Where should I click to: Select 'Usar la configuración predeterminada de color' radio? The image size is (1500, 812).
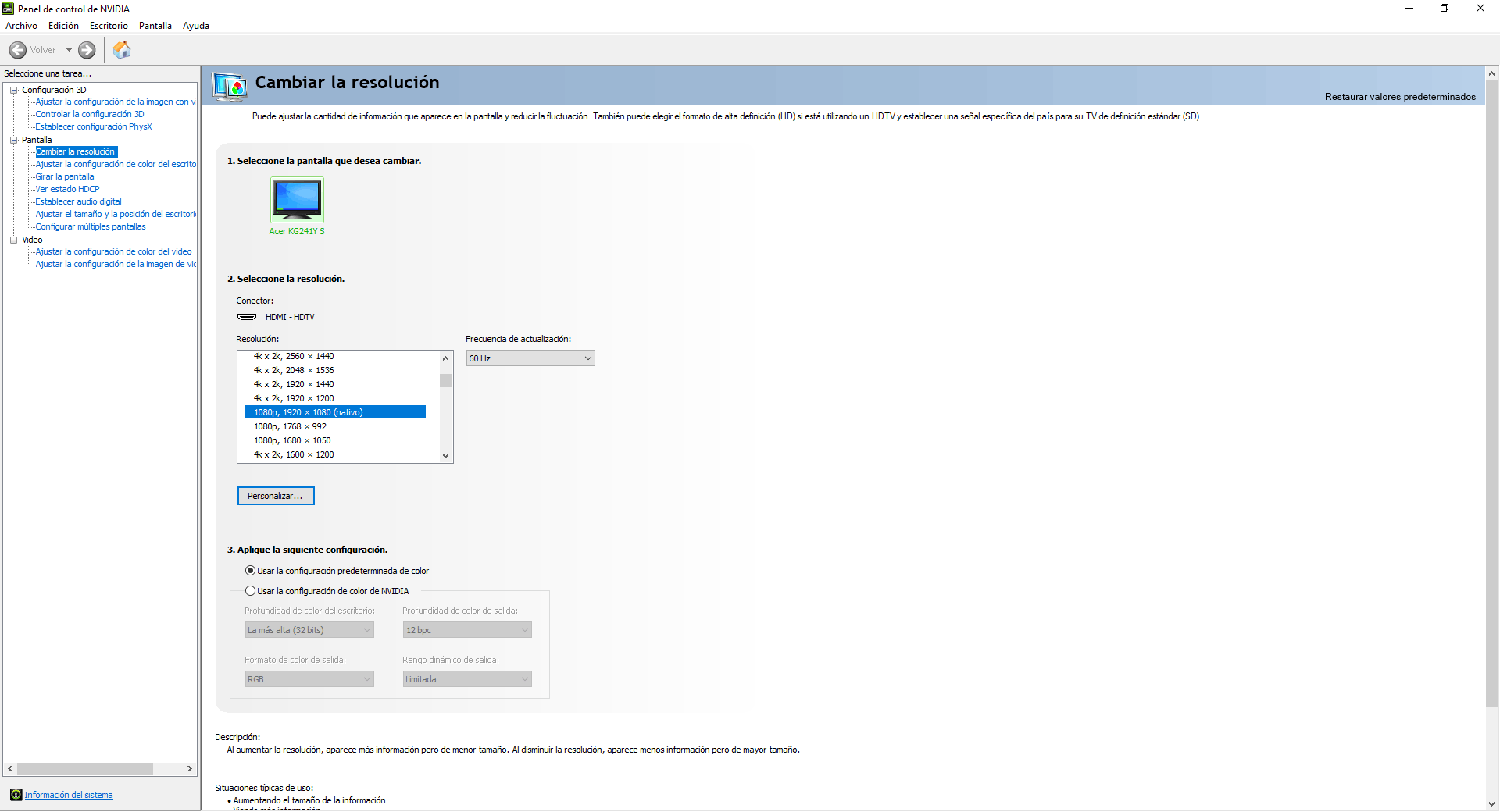point(250,571)
